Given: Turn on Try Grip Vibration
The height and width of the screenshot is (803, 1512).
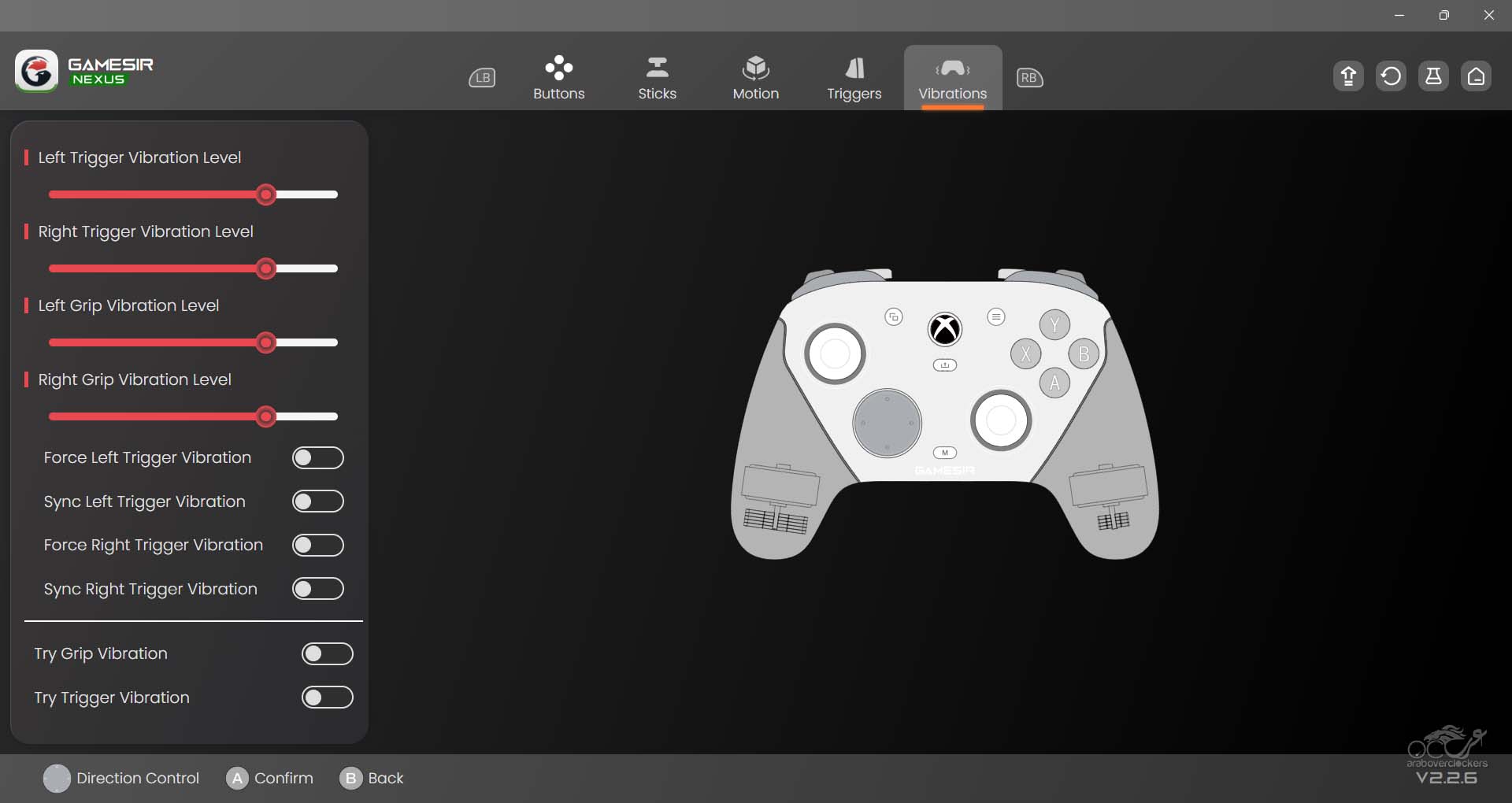Looking at the screenshot, I should click(x=327, y=653).
